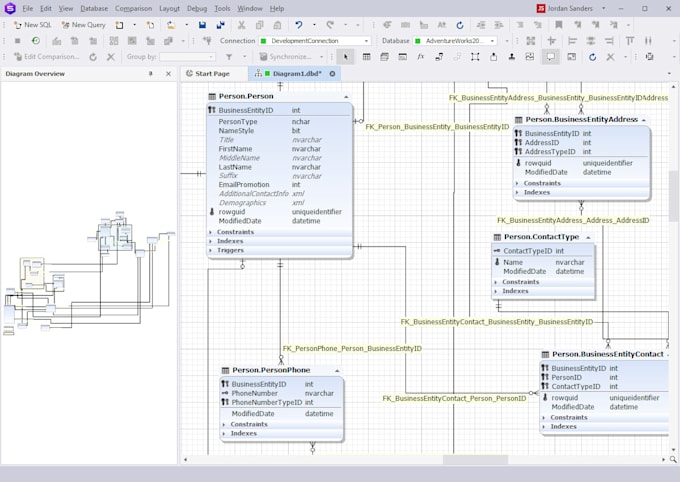Click the Save floppy disk icon

point(202,25)
